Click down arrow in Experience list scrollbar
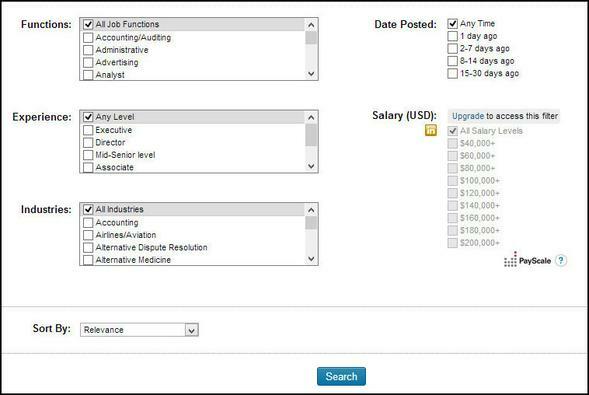Screen dimensions: 589x395 (311, 166)
